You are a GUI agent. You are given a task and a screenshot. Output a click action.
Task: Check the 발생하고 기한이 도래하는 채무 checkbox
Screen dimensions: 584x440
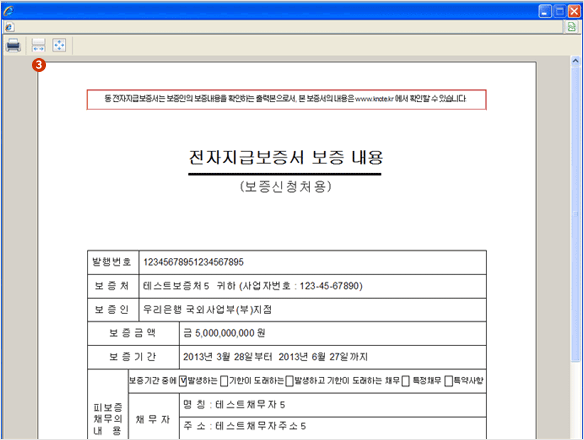pos(289,381)
